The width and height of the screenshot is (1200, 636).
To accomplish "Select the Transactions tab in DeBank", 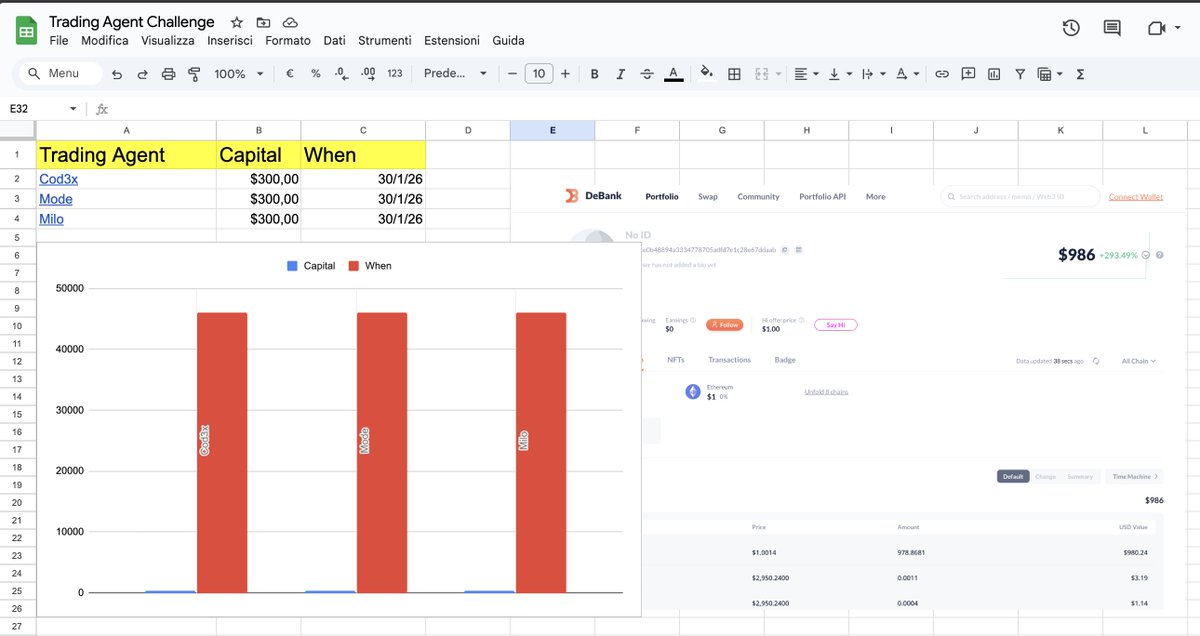I will click(729, 360).
